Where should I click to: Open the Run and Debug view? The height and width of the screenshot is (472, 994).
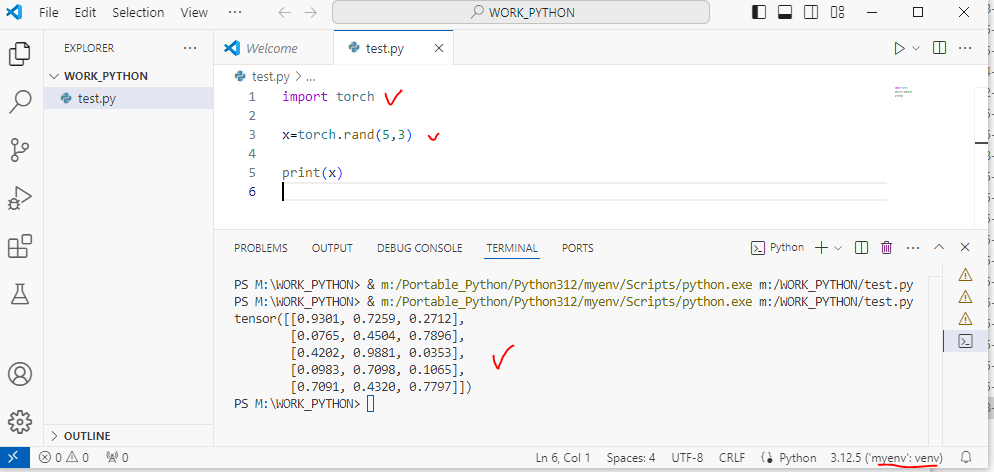20,198
